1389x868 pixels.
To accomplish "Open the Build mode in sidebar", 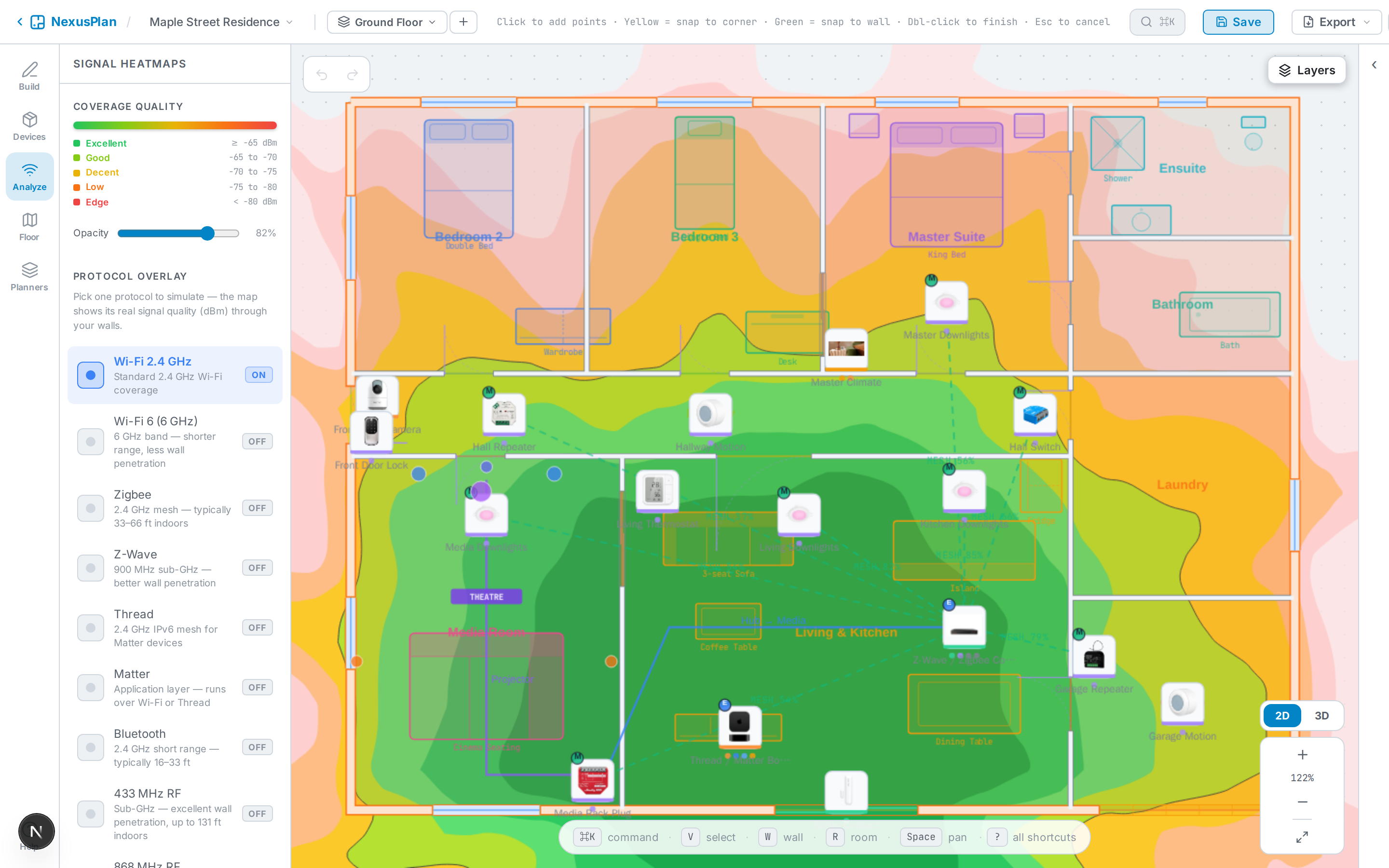I will [x=29, y=76].
